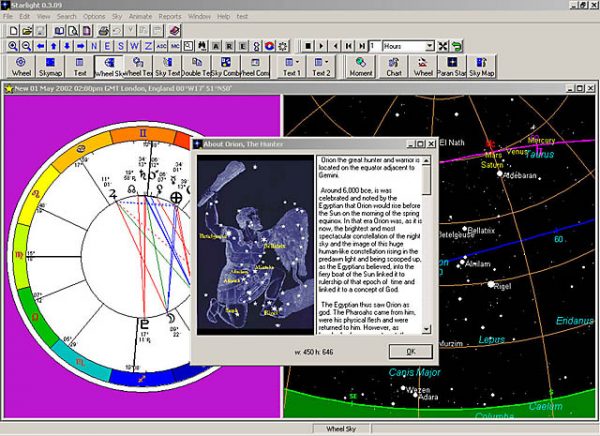Click the Chart toolbar button
Image resolution: width=600 pixels, height=436 pixels.
pyautogui.click(x=394, y=66)
